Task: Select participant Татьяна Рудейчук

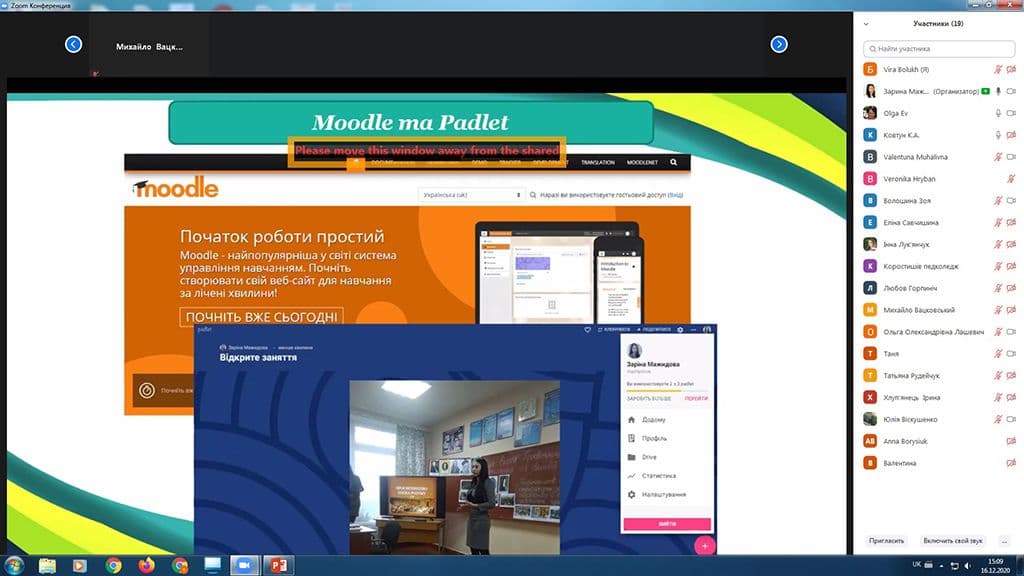Action: [x=938, y=376]
